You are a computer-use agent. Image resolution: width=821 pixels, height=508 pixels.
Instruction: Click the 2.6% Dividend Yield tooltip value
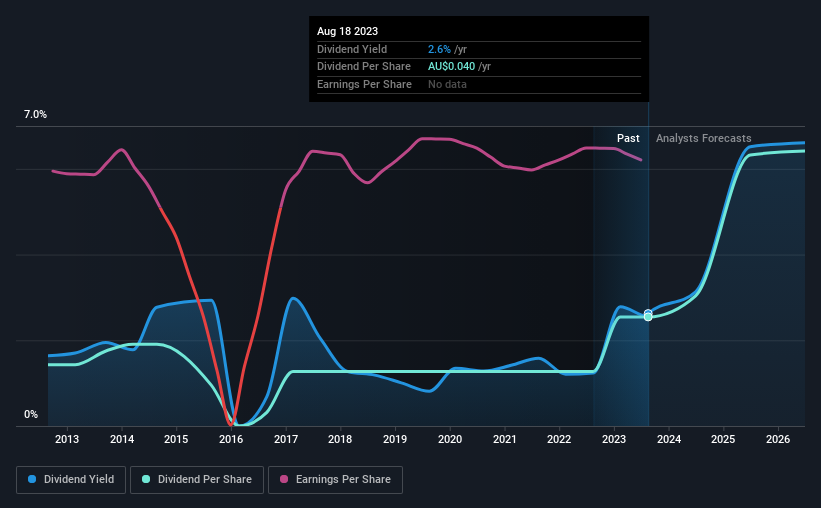pyautogui.click(x=439, y=49)
